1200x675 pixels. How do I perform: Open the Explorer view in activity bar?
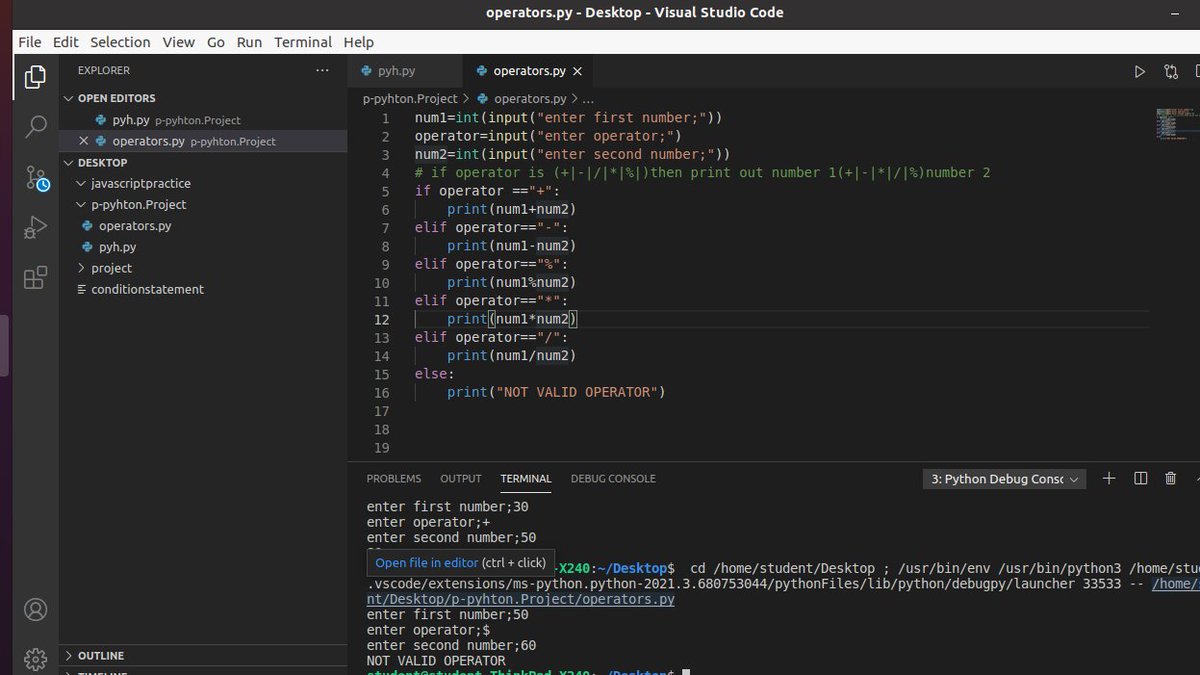pos(35,77)
